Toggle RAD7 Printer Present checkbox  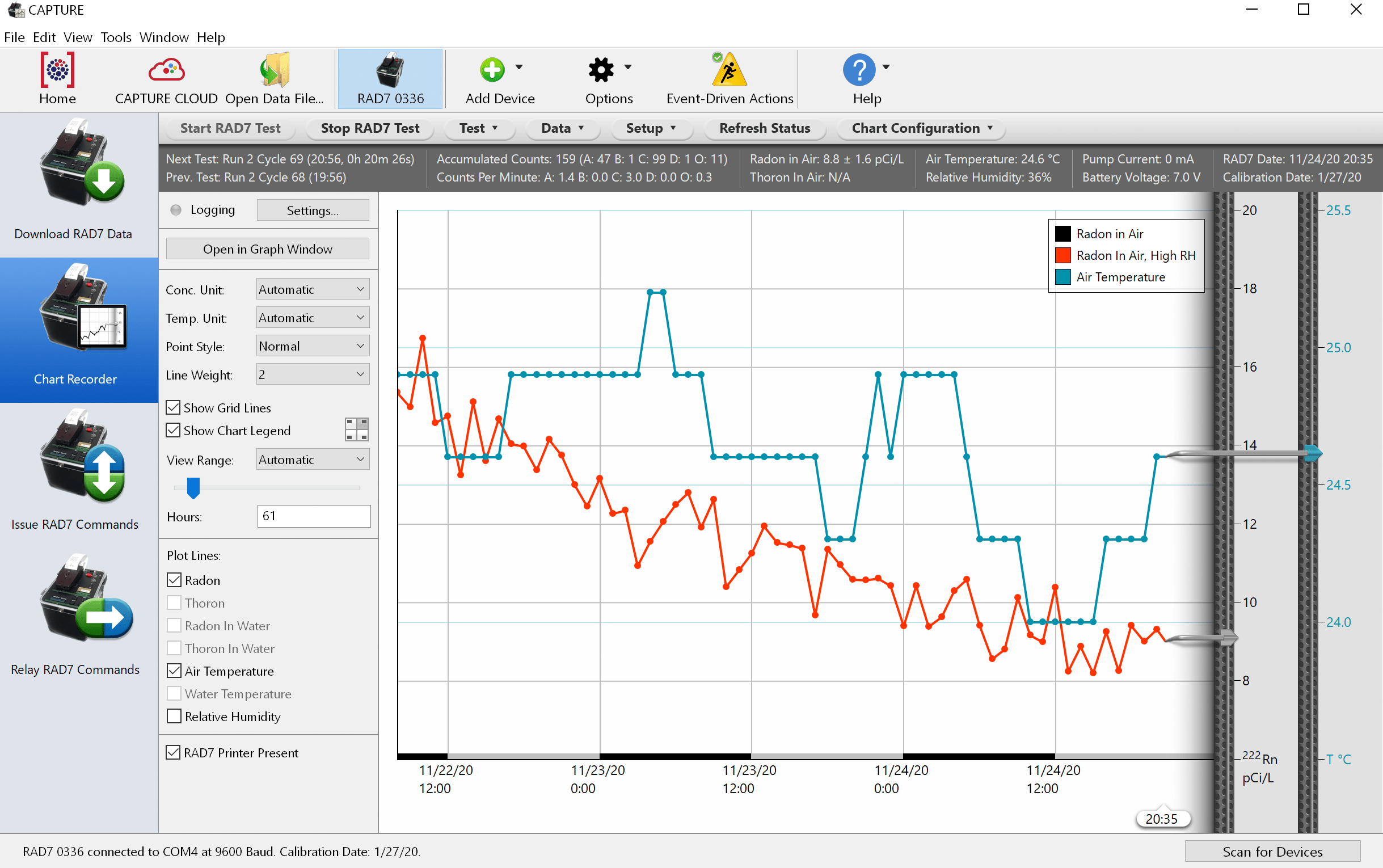174,753
